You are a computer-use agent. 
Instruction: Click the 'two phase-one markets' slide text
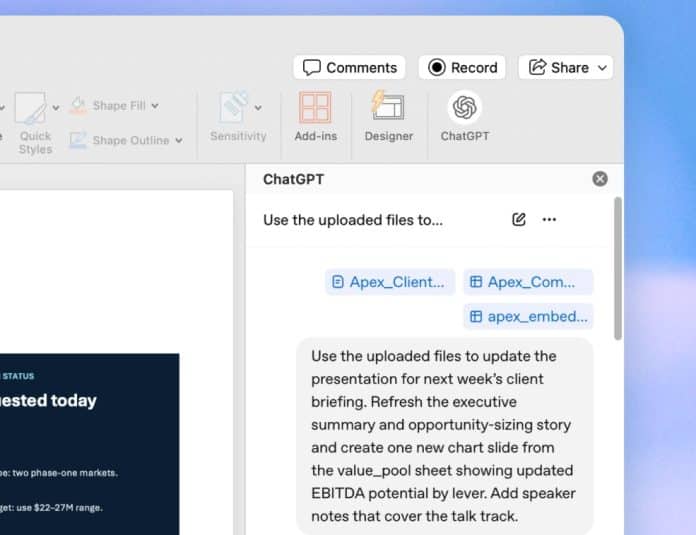pos(59,473)
